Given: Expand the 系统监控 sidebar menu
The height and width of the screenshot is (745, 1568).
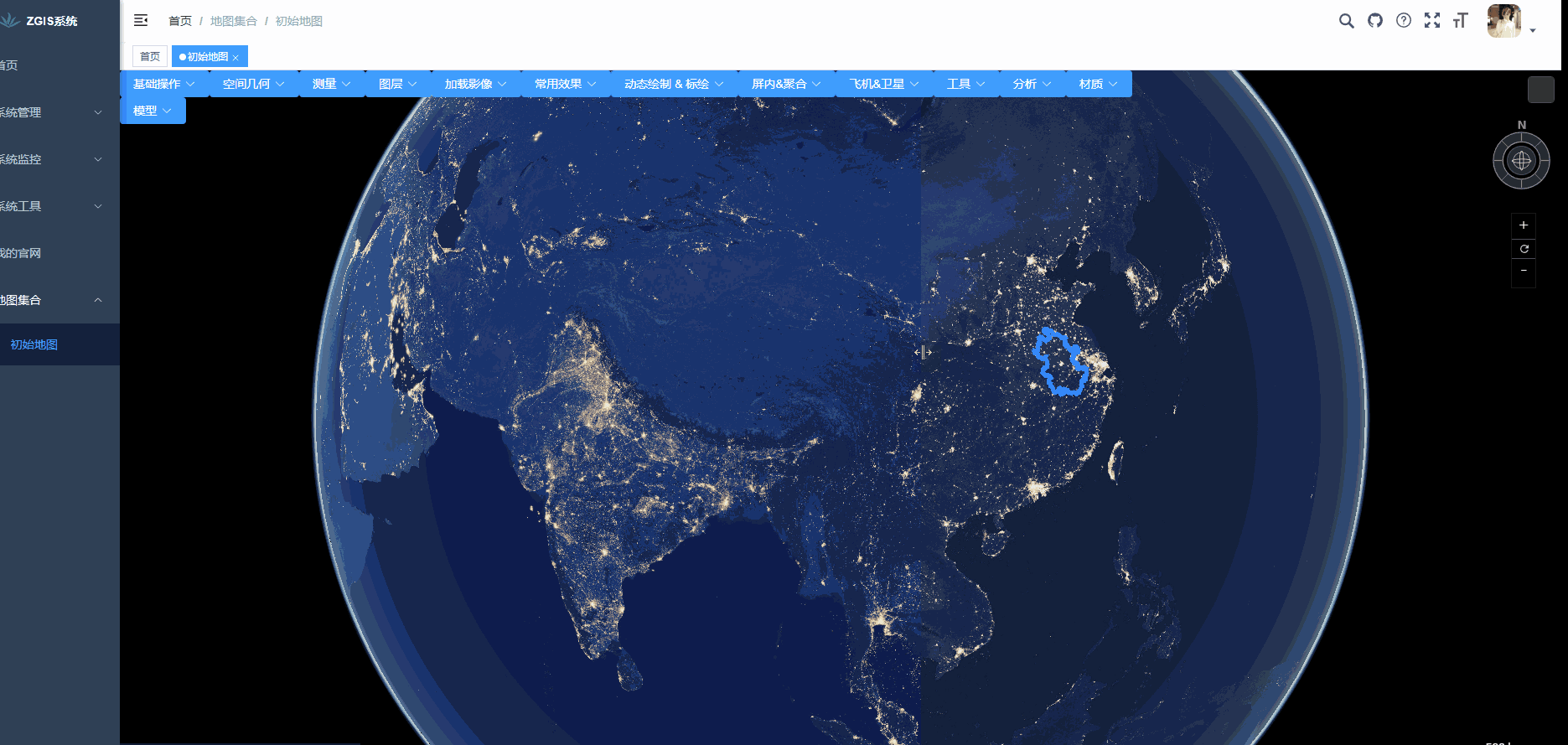Looking at the screenshot, I should (60, 159).
